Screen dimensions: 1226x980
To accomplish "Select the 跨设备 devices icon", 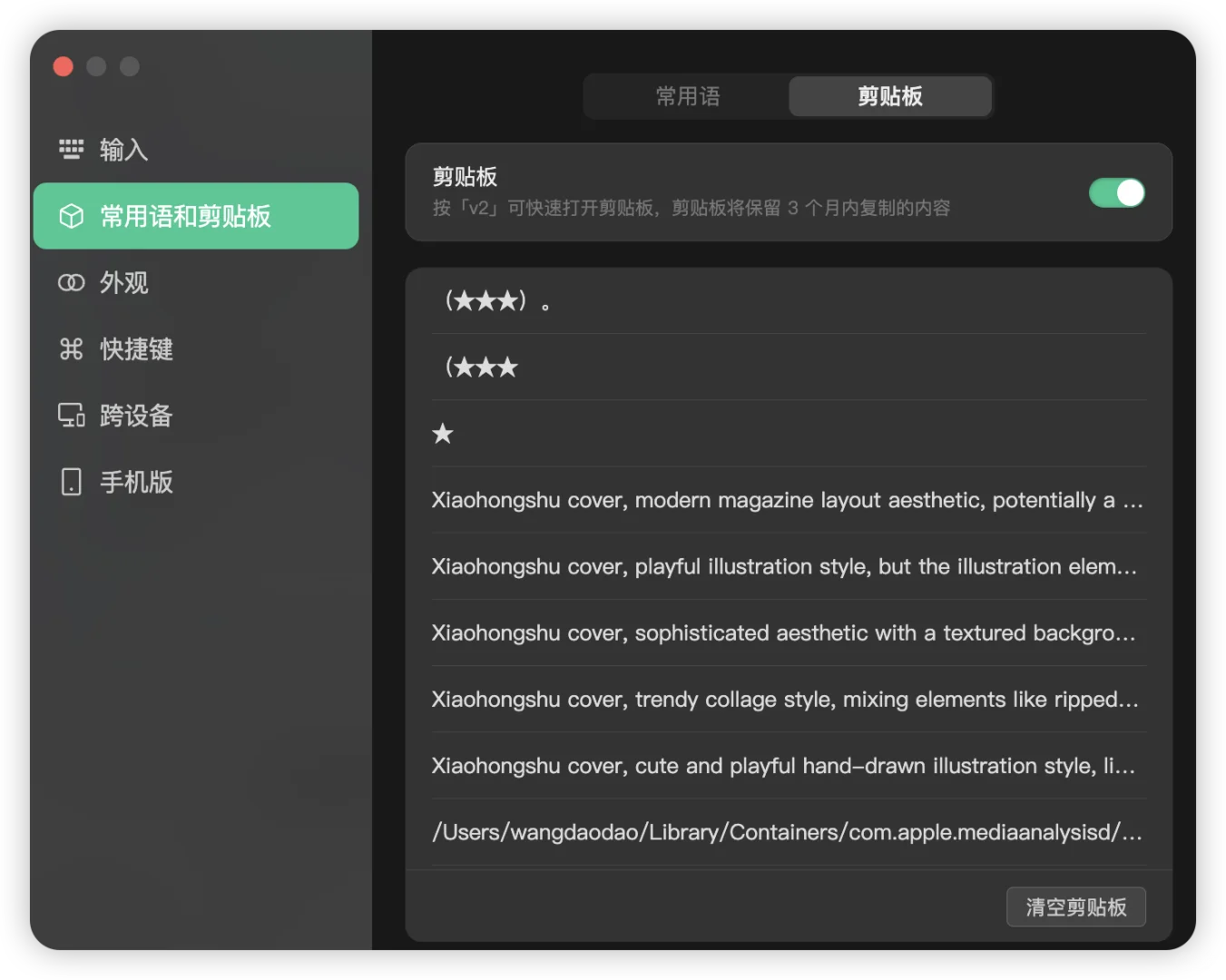I will (x=71, y=416).
